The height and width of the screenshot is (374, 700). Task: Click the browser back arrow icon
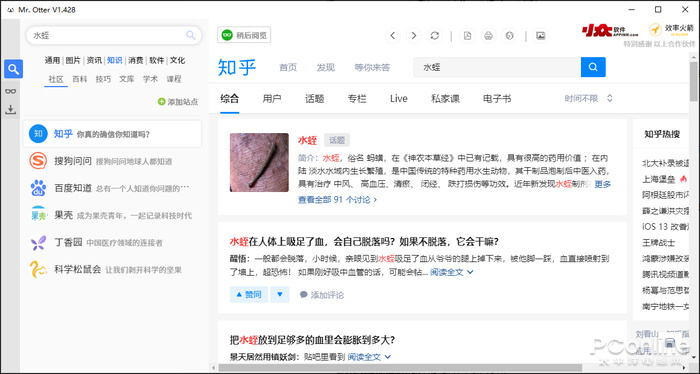[x=392, y=36]
